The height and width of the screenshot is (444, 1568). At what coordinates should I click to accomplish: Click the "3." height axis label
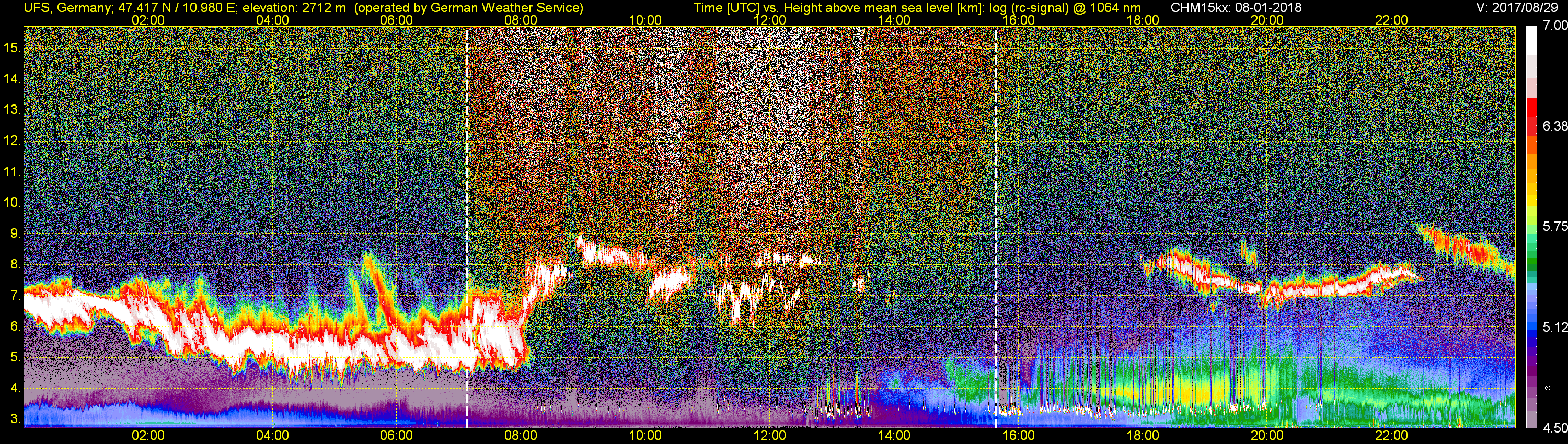[15, 419]
